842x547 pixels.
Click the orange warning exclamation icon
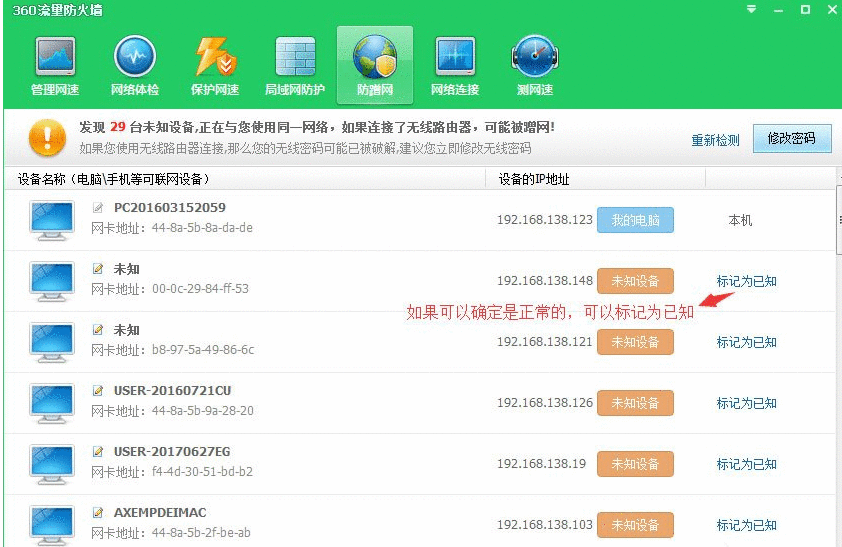[x=47, y=137]
